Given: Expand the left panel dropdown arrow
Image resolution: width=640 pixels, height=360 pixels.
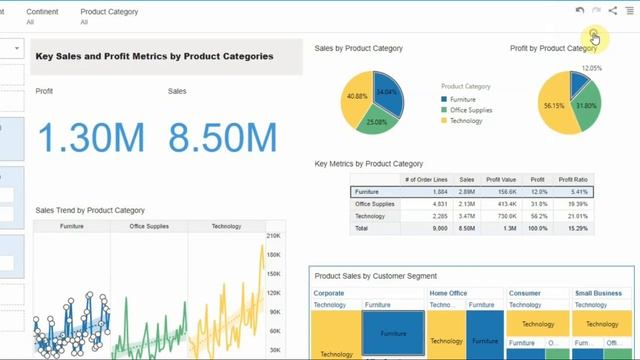Looking at the screenshot, I should 17,48.
